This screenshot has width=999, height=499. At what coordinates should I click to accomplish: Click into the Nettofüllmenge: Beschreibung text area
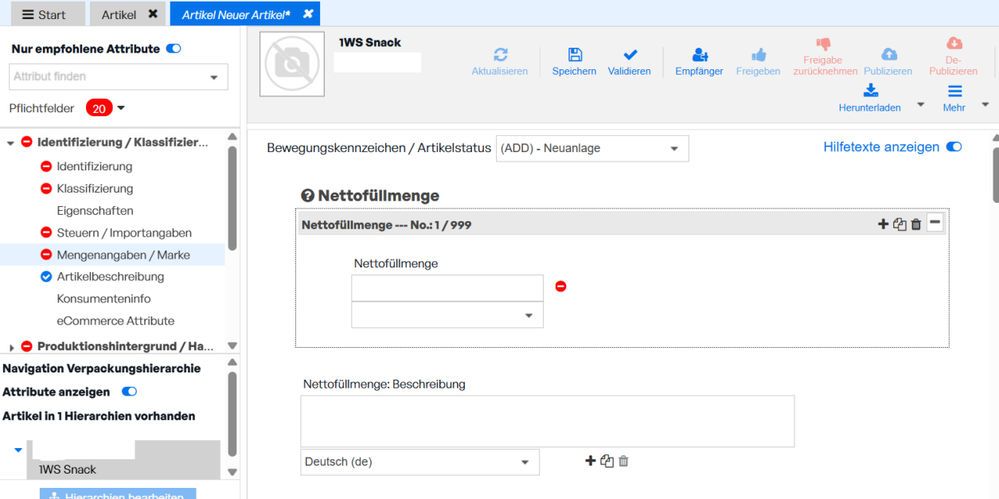(547, 421)
